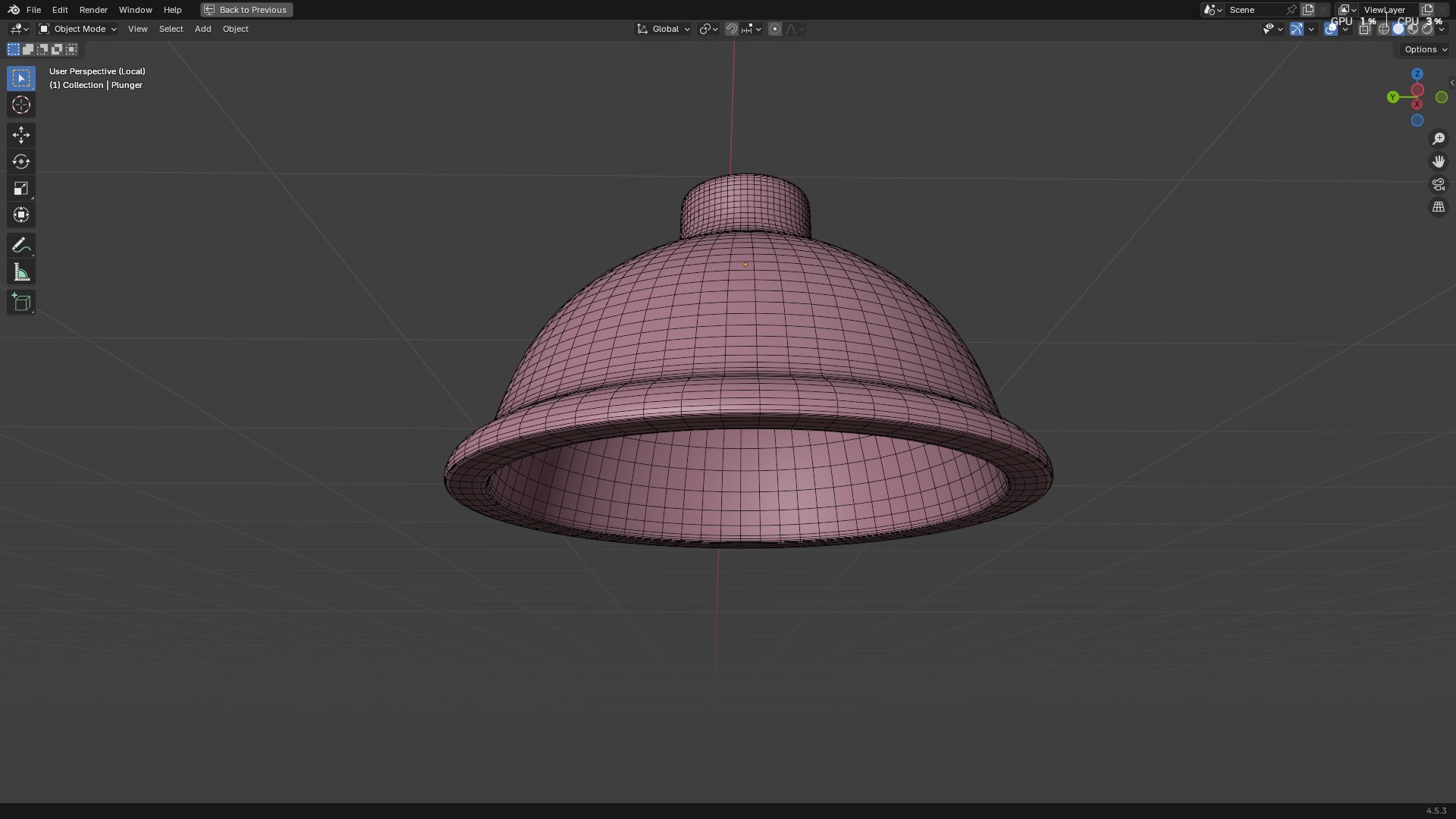Open the scene browse dropdown
This screenshot has height=819, width=1456.
(x=1212, y=10)
